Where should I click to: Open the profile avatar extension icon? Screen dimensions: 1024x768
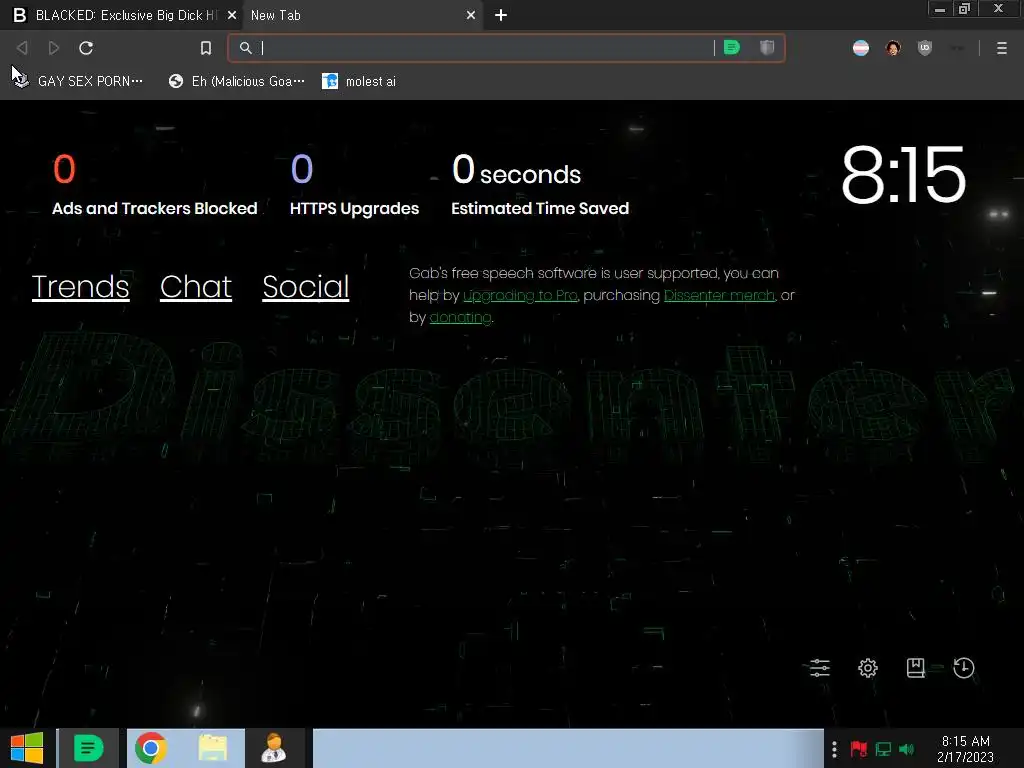(x=893, y=48)
